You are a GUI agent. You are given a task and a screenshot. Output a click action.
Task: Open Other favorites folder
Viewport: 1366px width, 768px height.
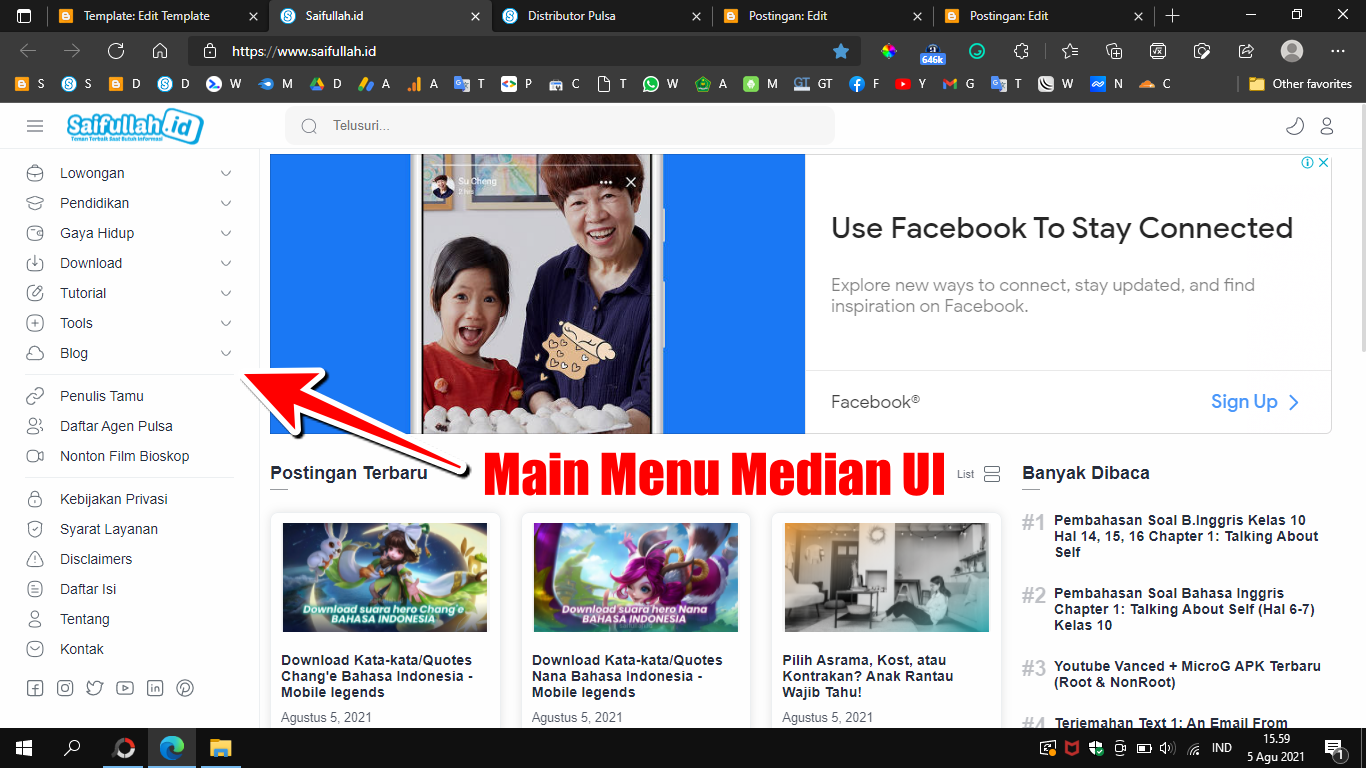point(1300,84)
